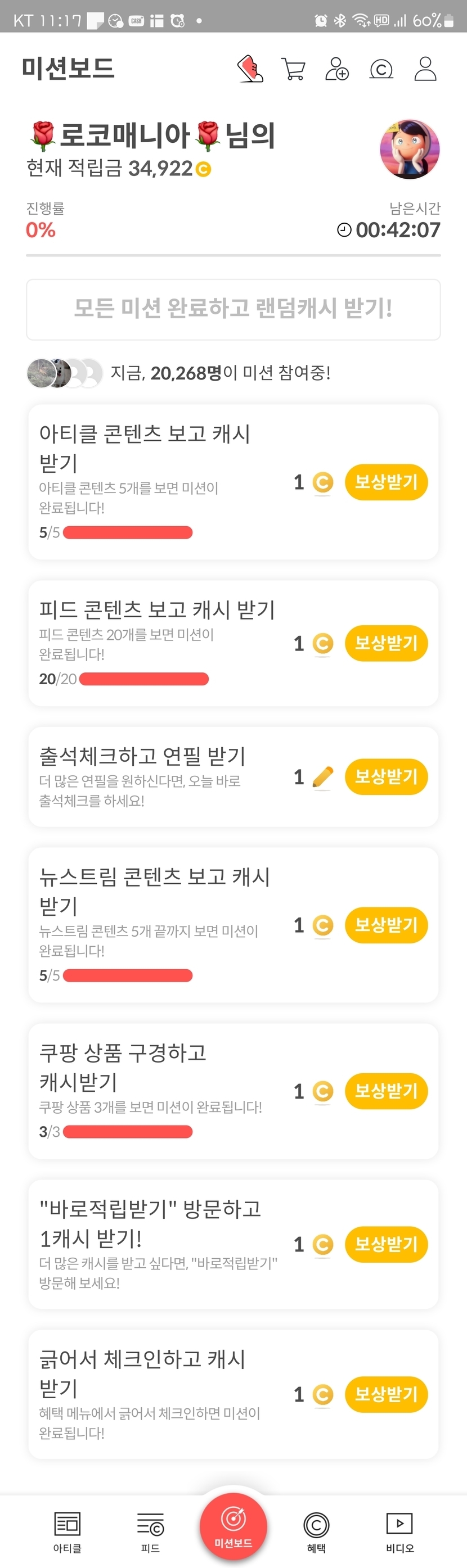Claim pencil reward for 출석체크 mission
467x1568 pixels.
tap(386, 777)
